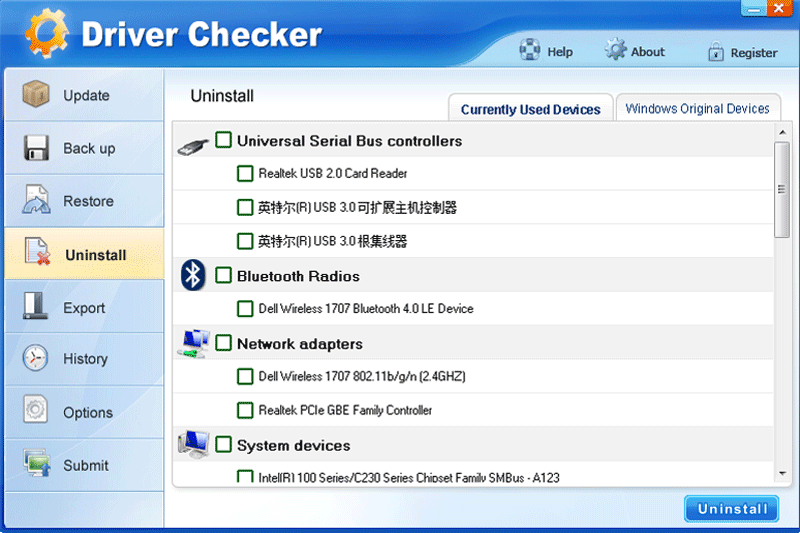Screen dimensions: 800x533
Task: Click the Restore icon in the sidebar
Action: 36,199
